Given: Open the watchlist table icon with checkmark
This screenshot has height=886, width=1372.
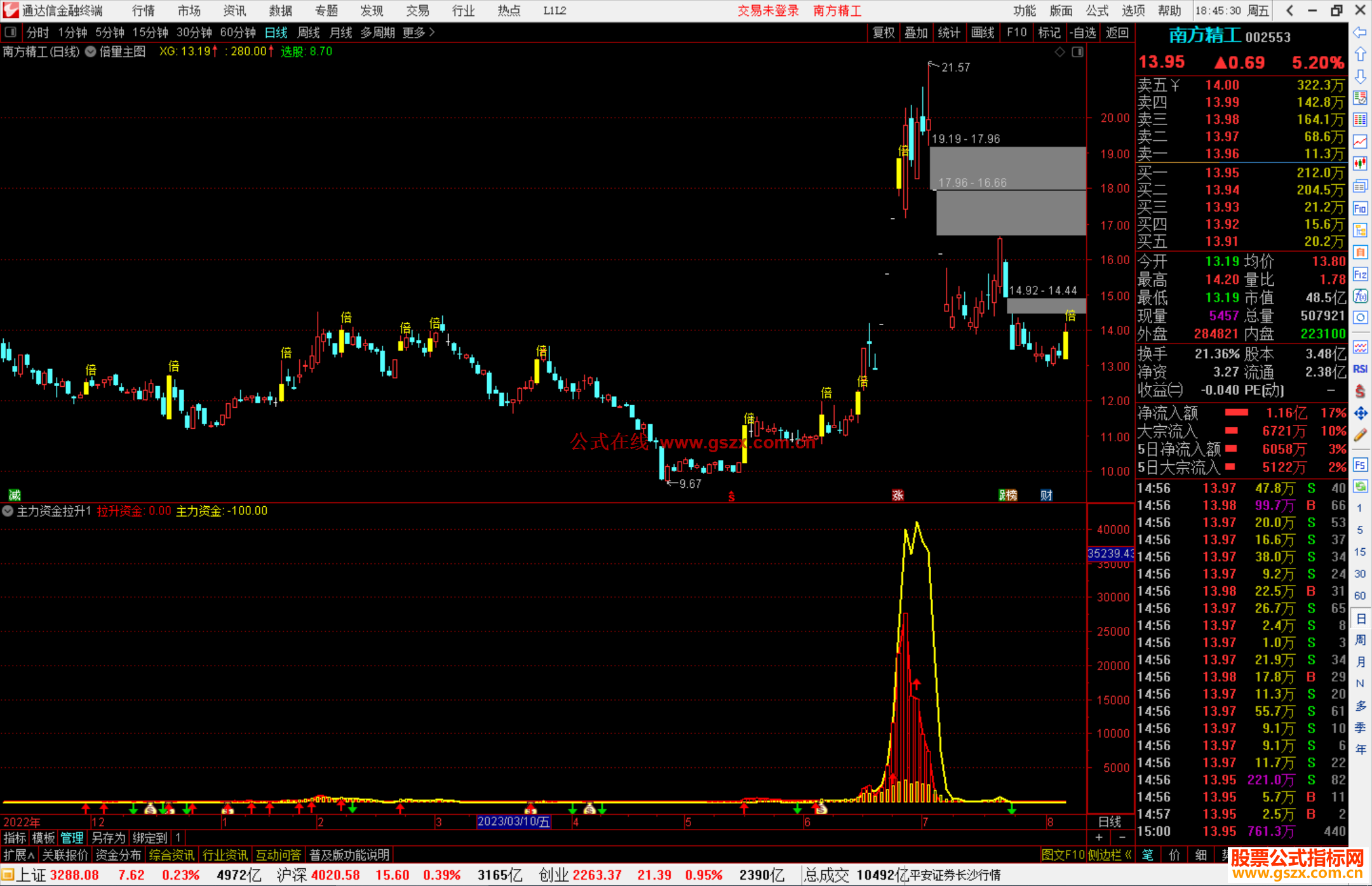Looking at the screenshot, I should point(1360,98).
